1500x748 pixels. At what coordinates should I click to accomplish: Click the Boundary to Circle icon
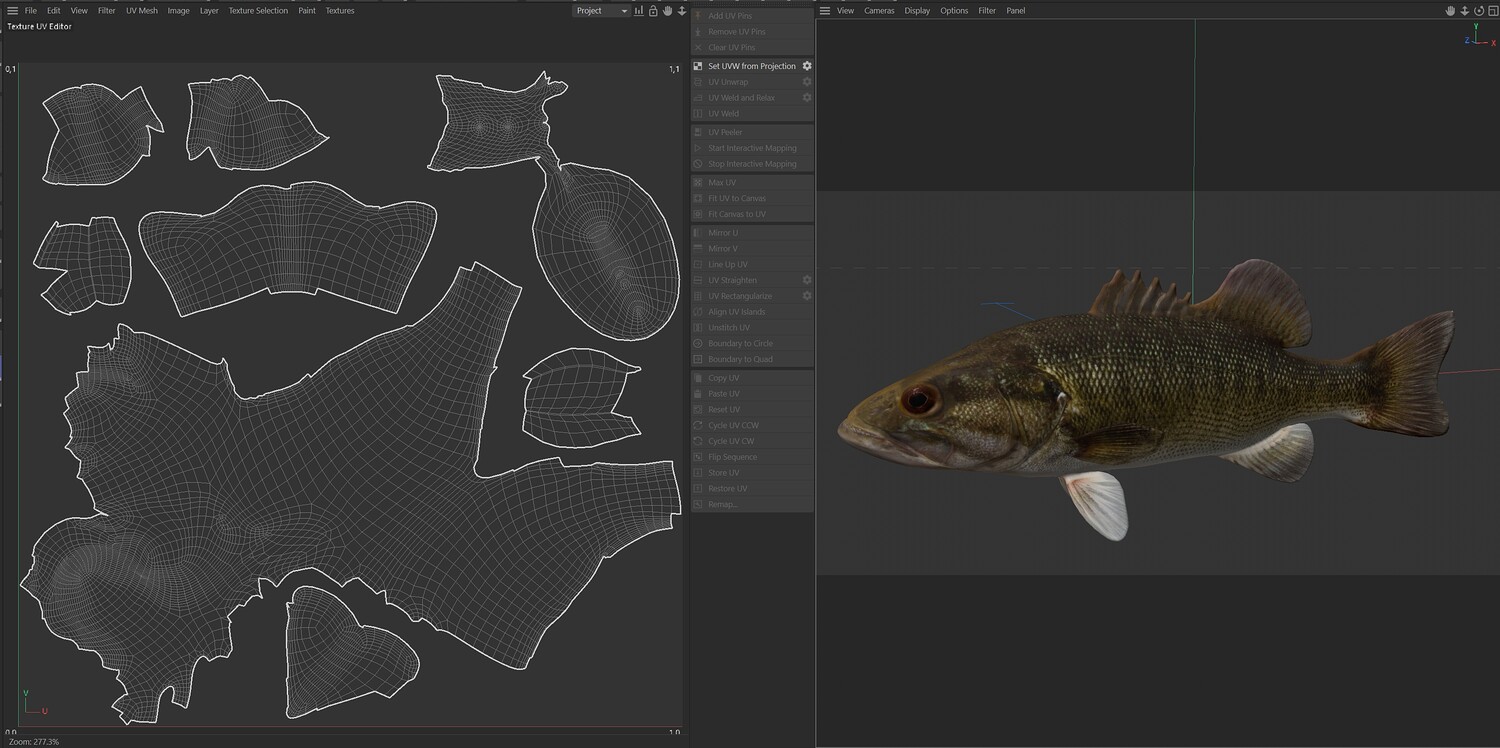click(x=698, y=344)
